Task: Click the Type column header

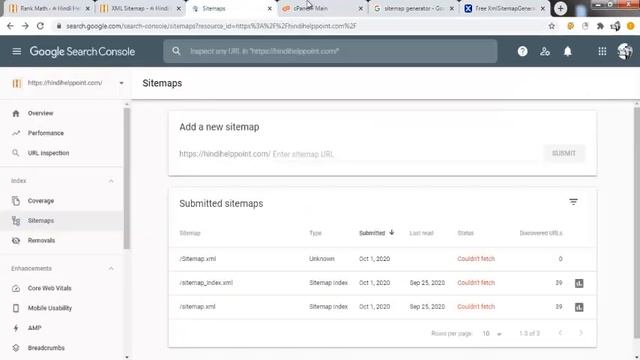Action: (316, 233)
